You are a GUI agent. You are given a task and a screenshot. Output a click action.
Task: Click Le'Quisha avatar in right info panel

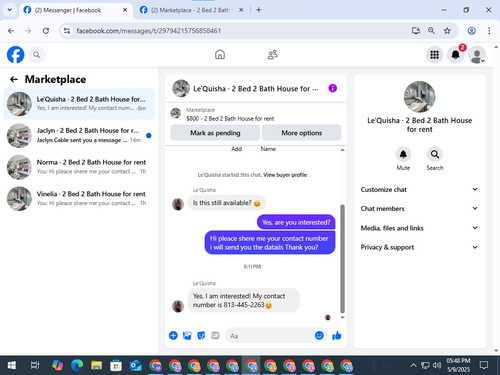coord(419,97)
